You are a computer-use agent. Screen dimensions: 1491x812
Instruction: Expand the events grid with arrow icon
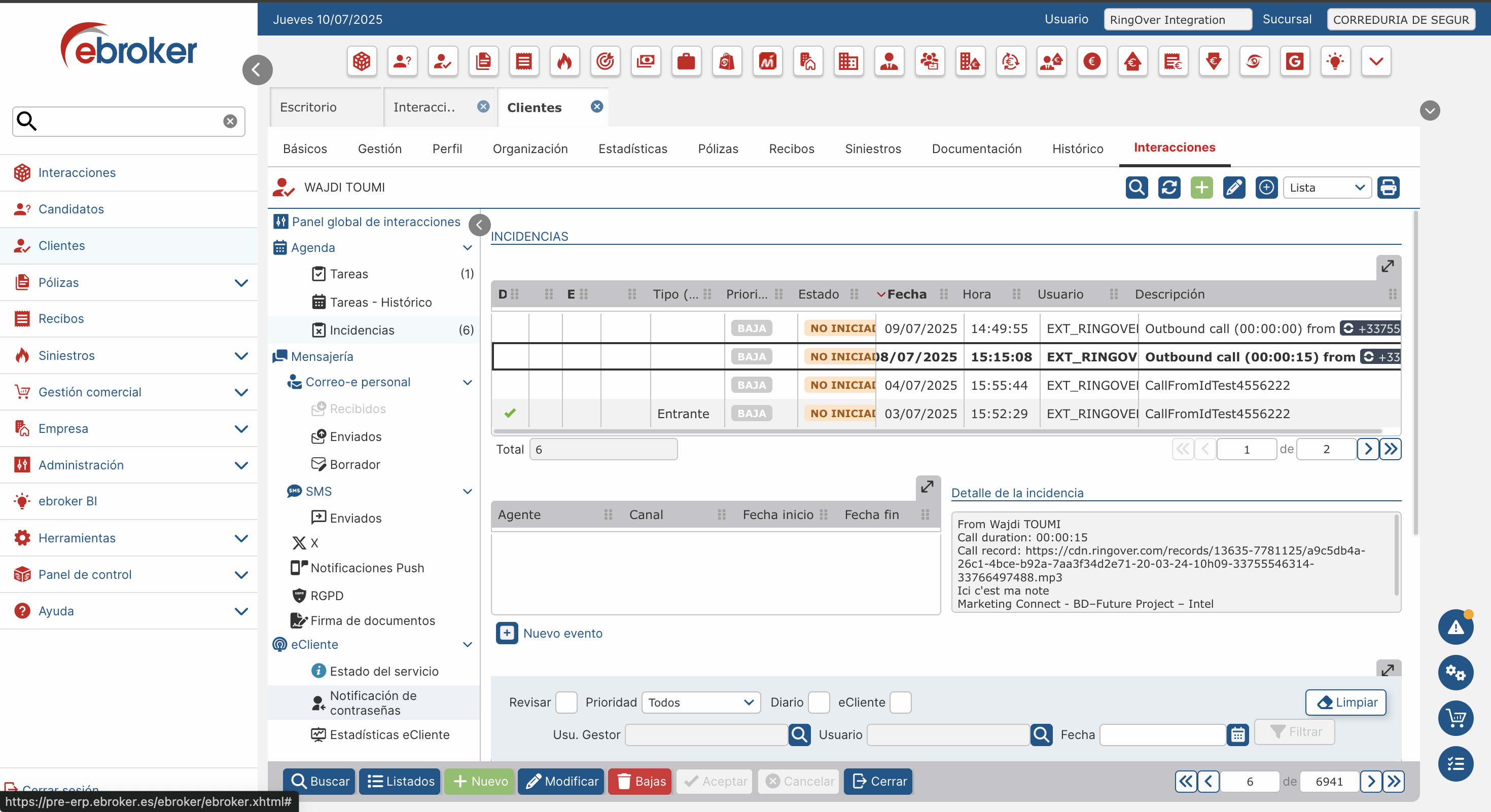(927, 487)
